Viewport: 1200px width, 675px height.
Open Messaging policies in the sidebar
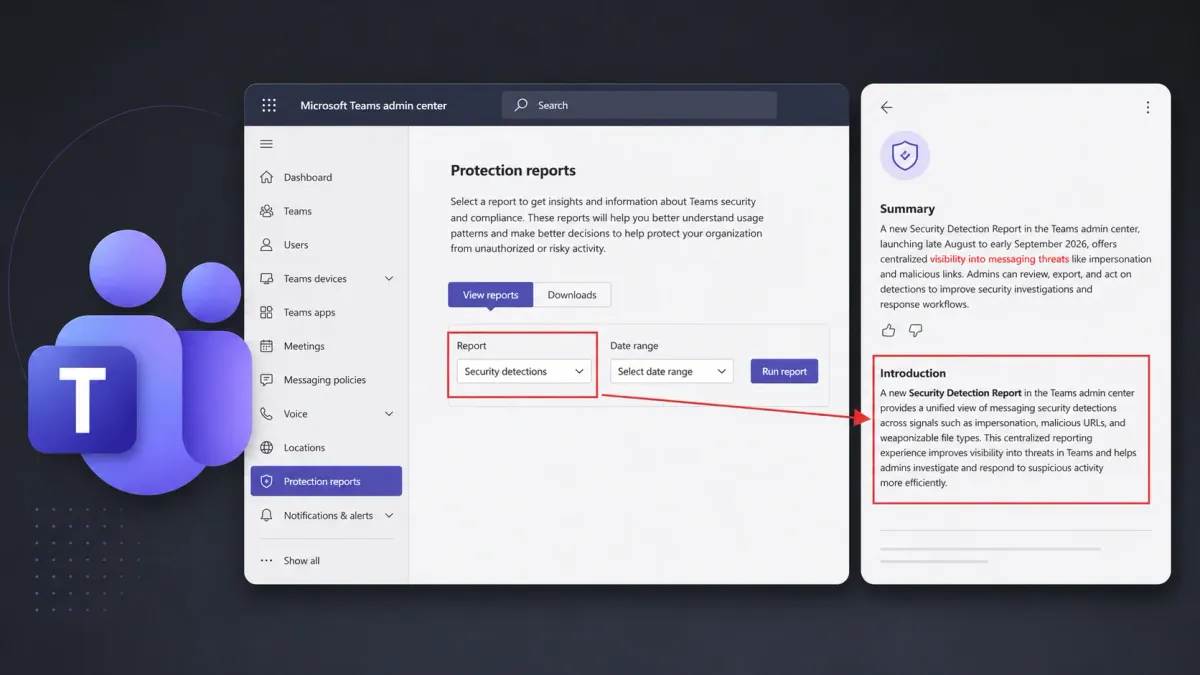click(x=325, y=380)
